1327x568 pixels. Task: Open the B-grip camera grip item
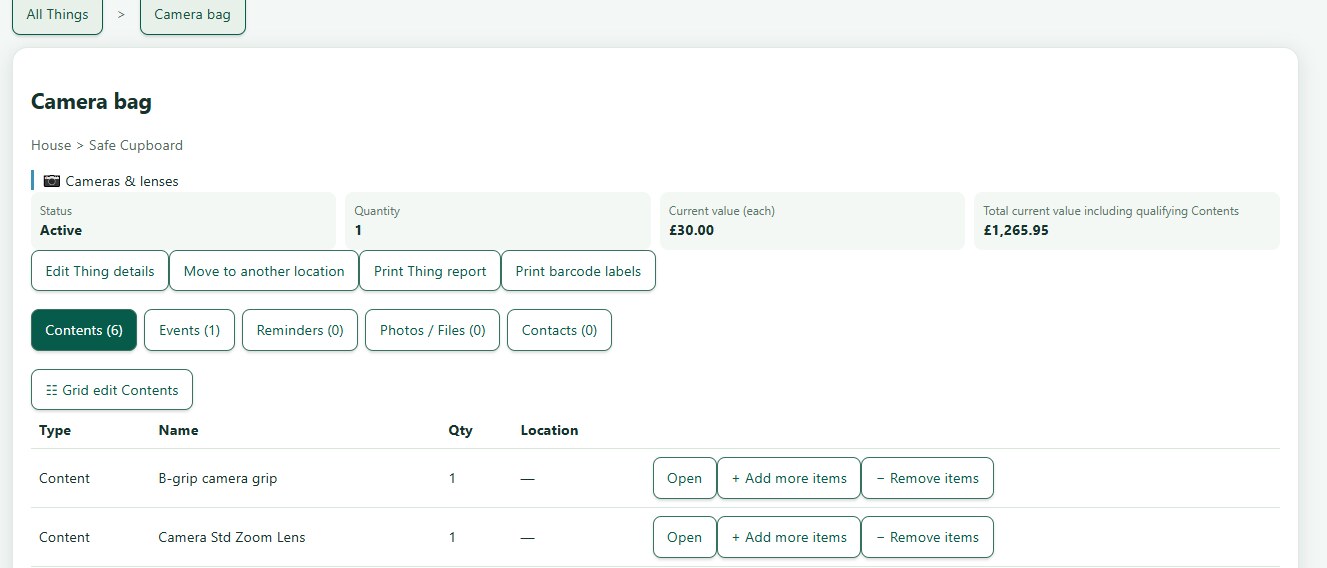(x=684, y=478)
